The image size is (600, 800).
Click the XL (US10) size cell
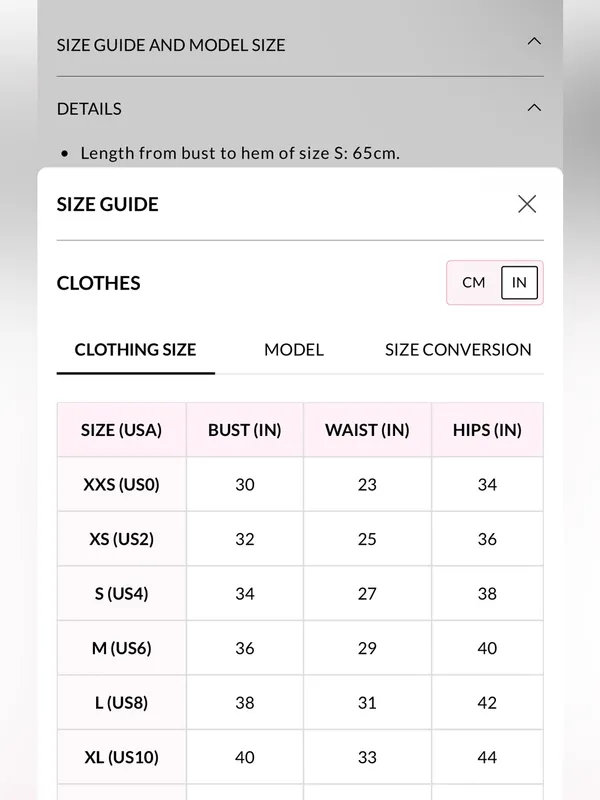(122, 757)
